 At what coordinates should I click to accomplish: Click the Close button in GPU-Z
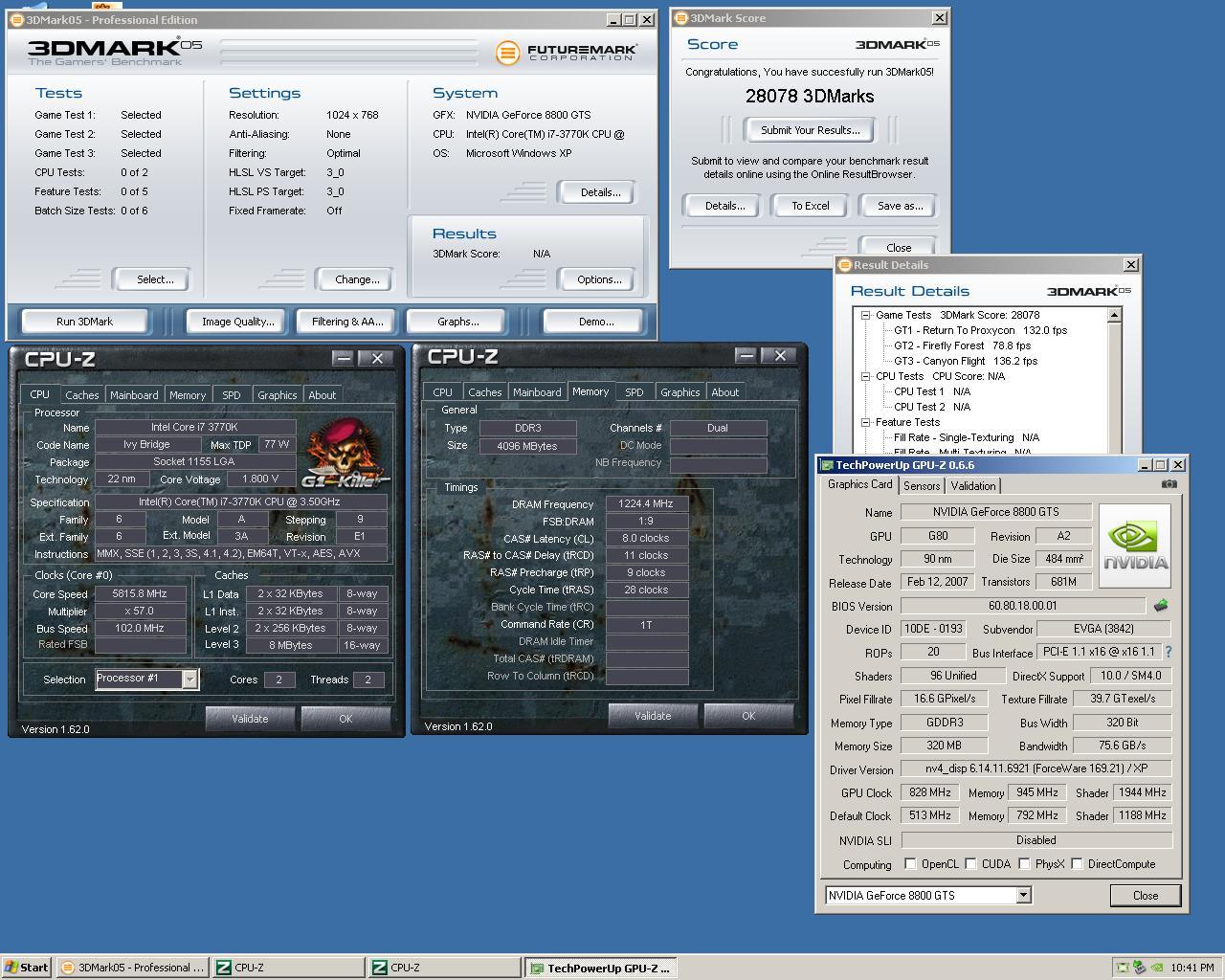[1145, 896]
